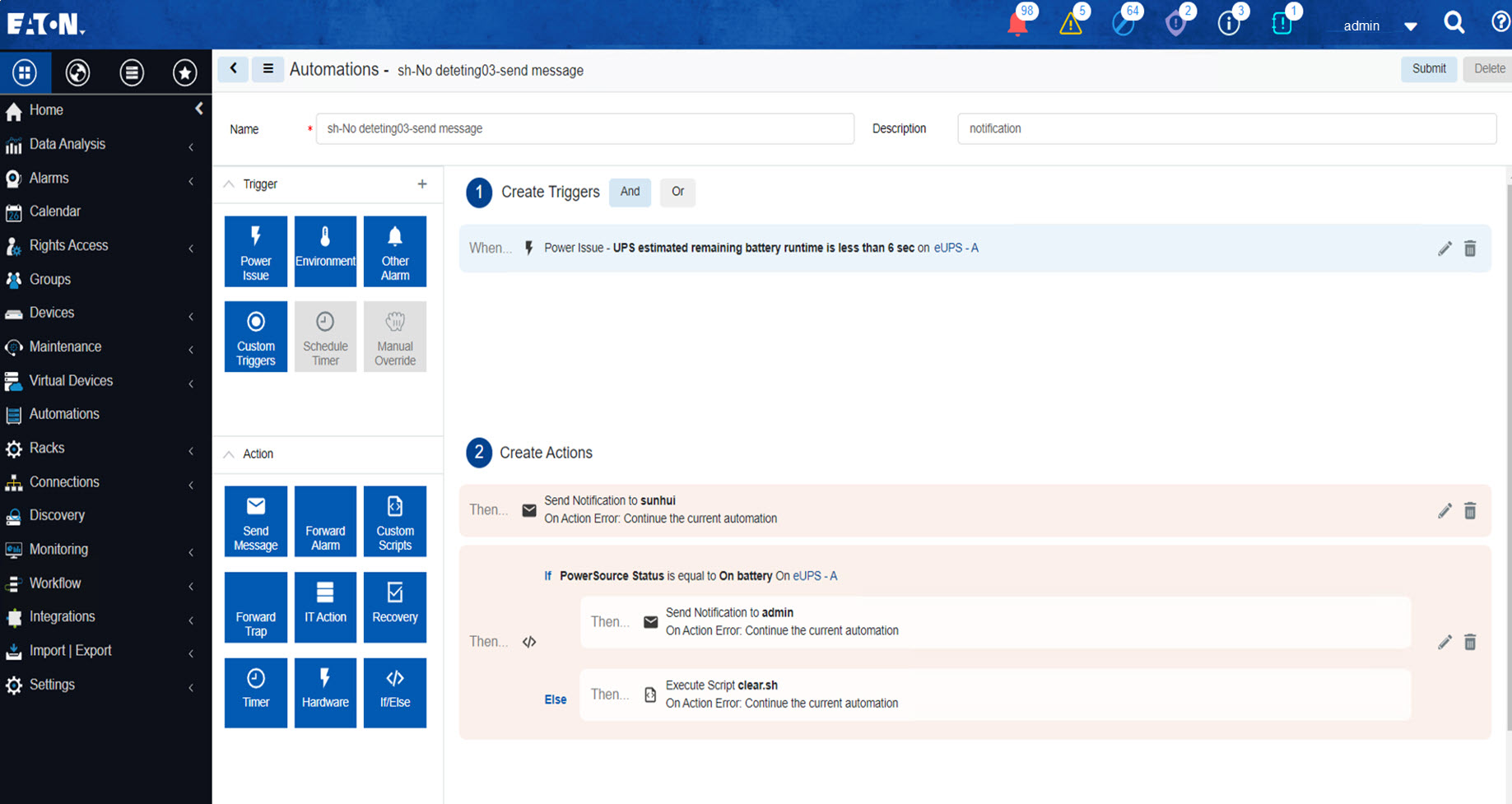Click the Submit button
Screen dimensions: 1512x804
1428,69
